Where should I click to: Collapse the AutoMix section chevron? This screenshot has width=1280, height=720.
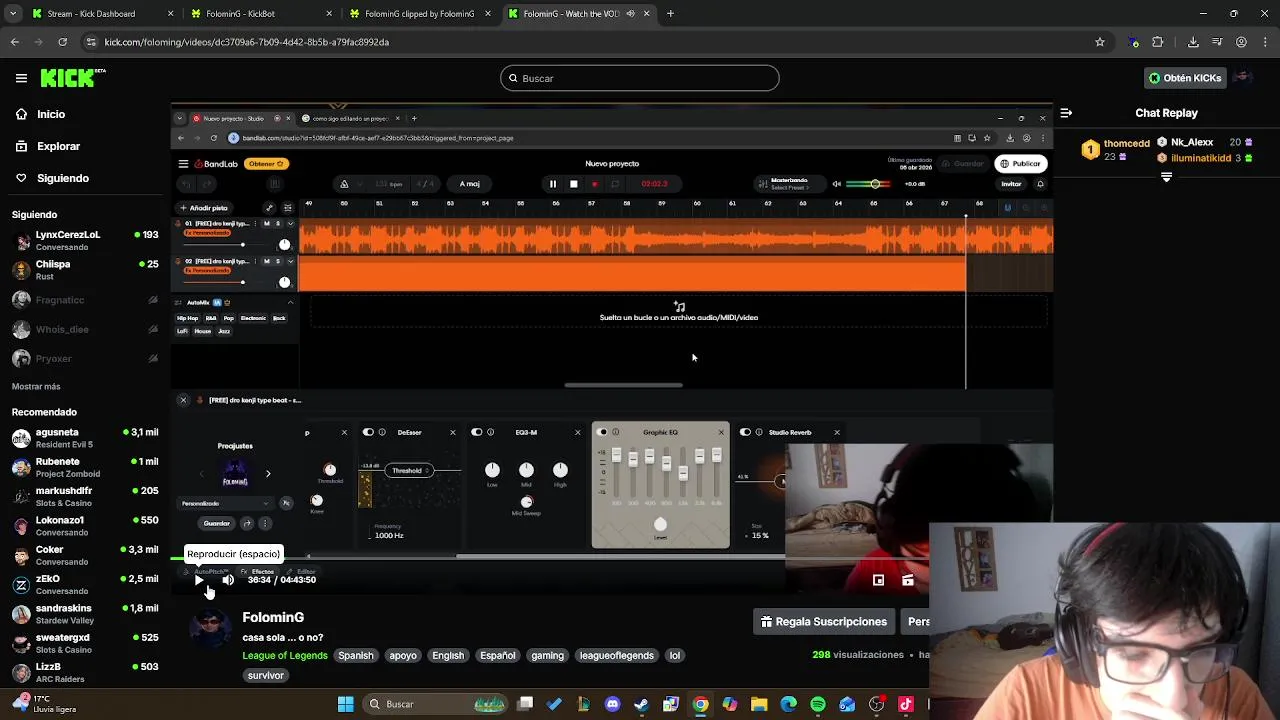tap(290, 302)
